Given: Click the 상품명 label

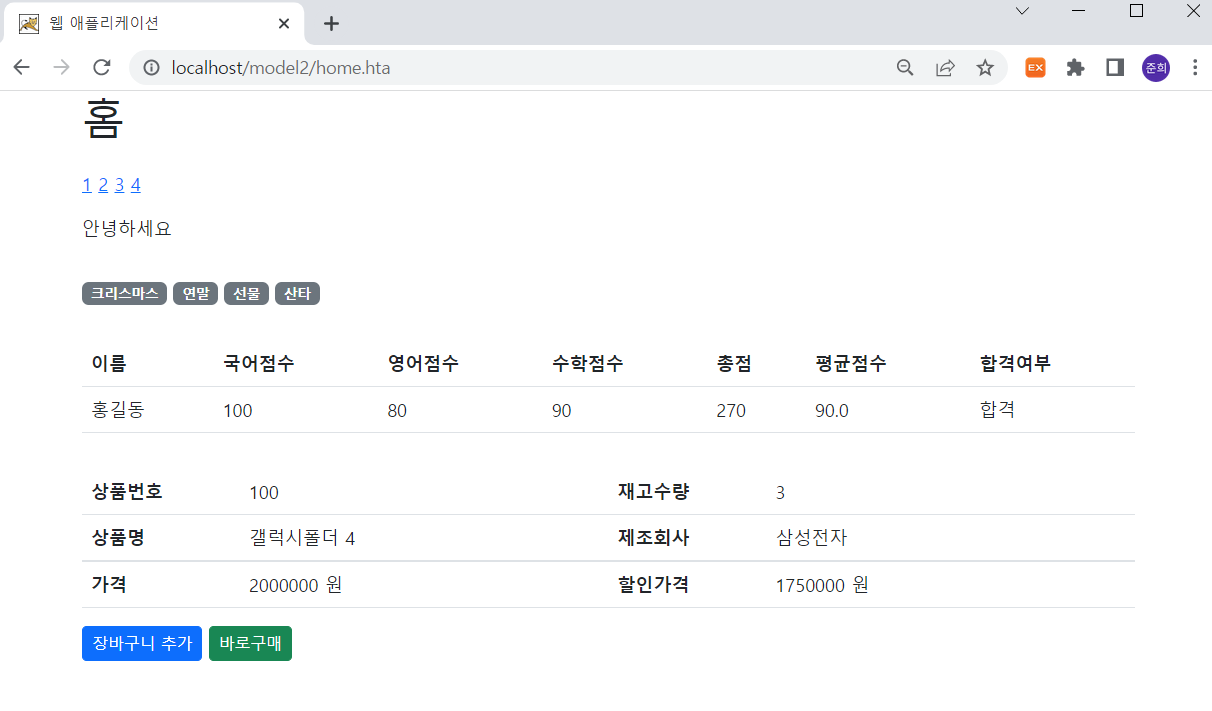Looking at the screenshot, I should pos(118,538).
